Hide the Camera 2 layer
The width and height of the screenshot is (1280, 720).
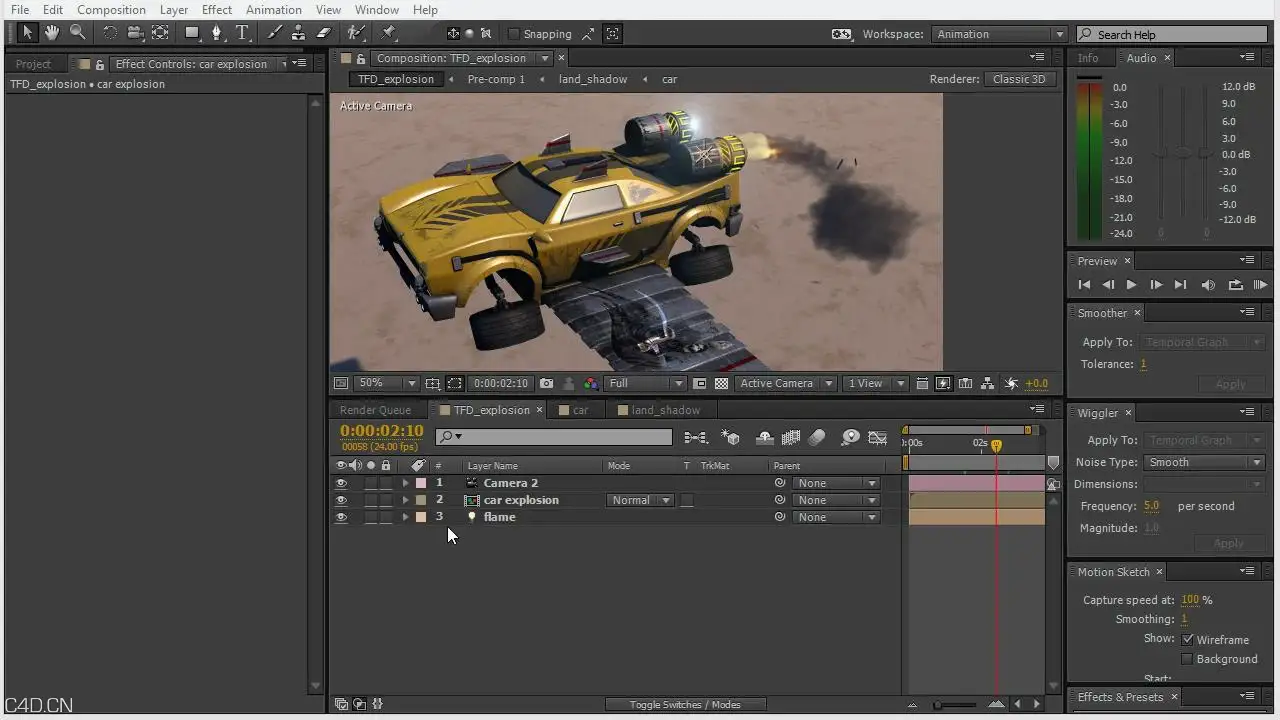pos(341,483)
